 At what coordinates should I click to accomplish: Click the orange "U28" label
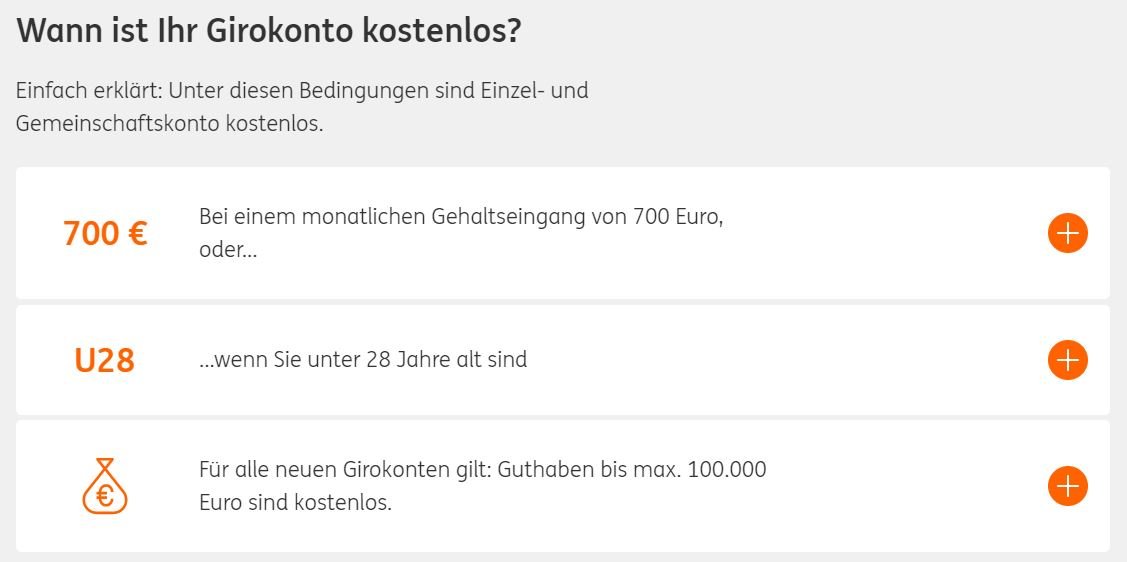point(105,360)
